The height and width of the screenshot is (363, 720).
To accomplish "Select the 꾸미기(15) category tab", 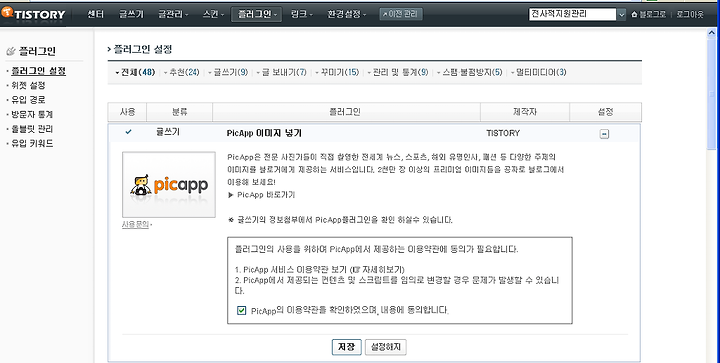I will [339, 72].
